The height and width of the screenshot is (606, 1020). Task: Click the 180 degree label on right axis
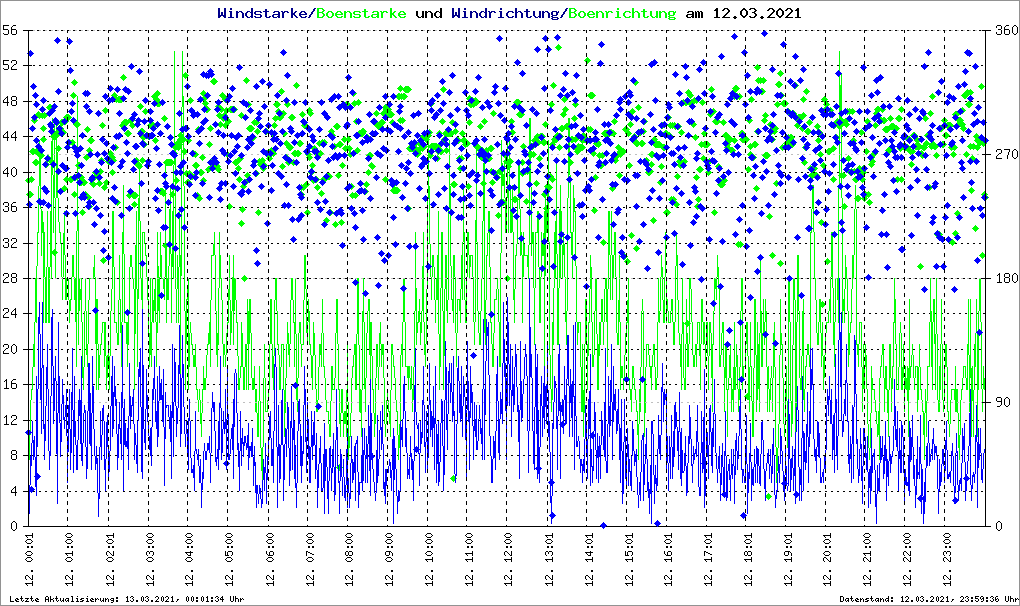pyautogui.click(x=1003, y=279)
